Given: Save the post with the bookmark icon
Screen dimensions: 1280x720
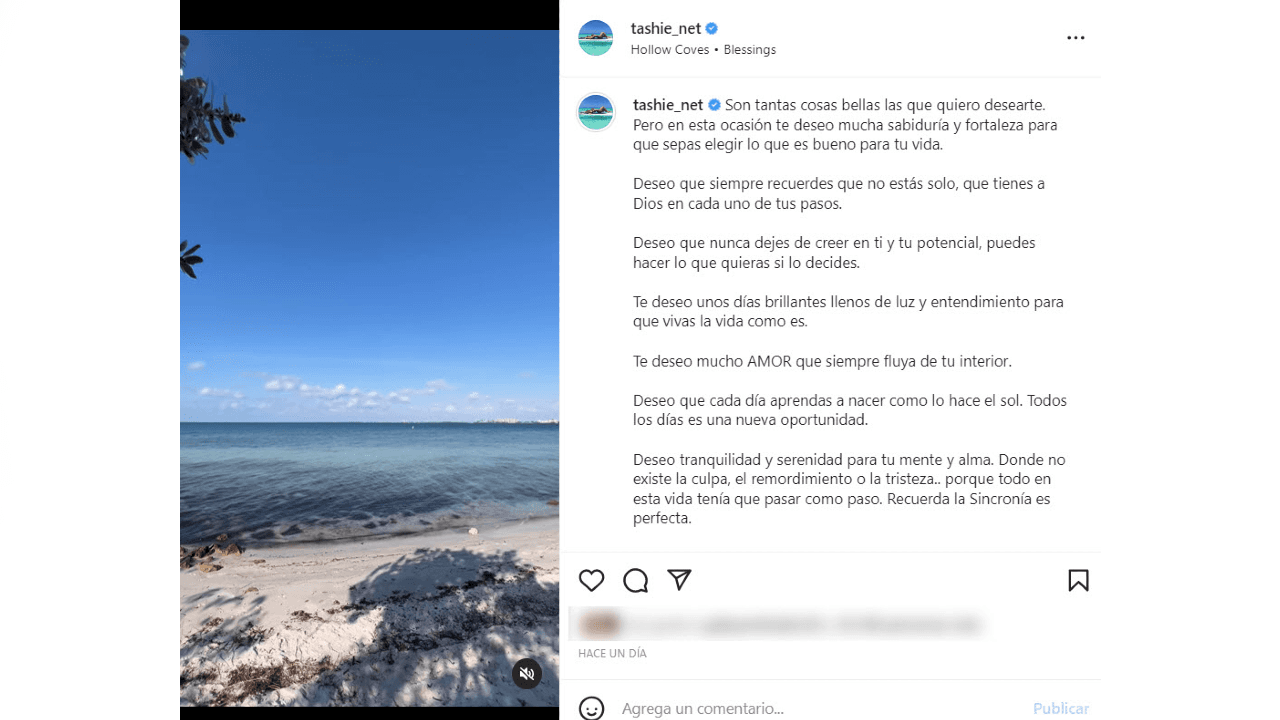Looking at the screenshot, I should [x=1078, y=581].
